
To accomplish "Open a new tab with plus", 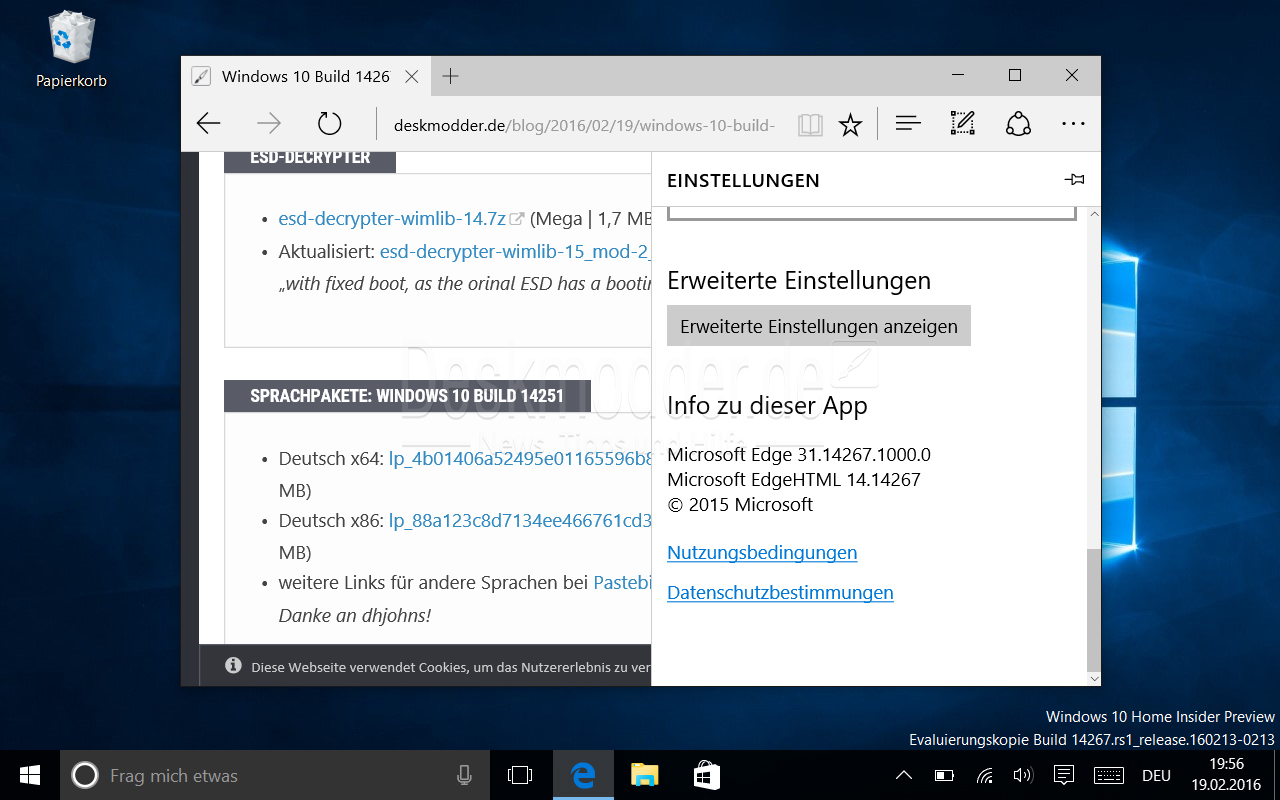I will pyautogui.click(x=450, y=76).
